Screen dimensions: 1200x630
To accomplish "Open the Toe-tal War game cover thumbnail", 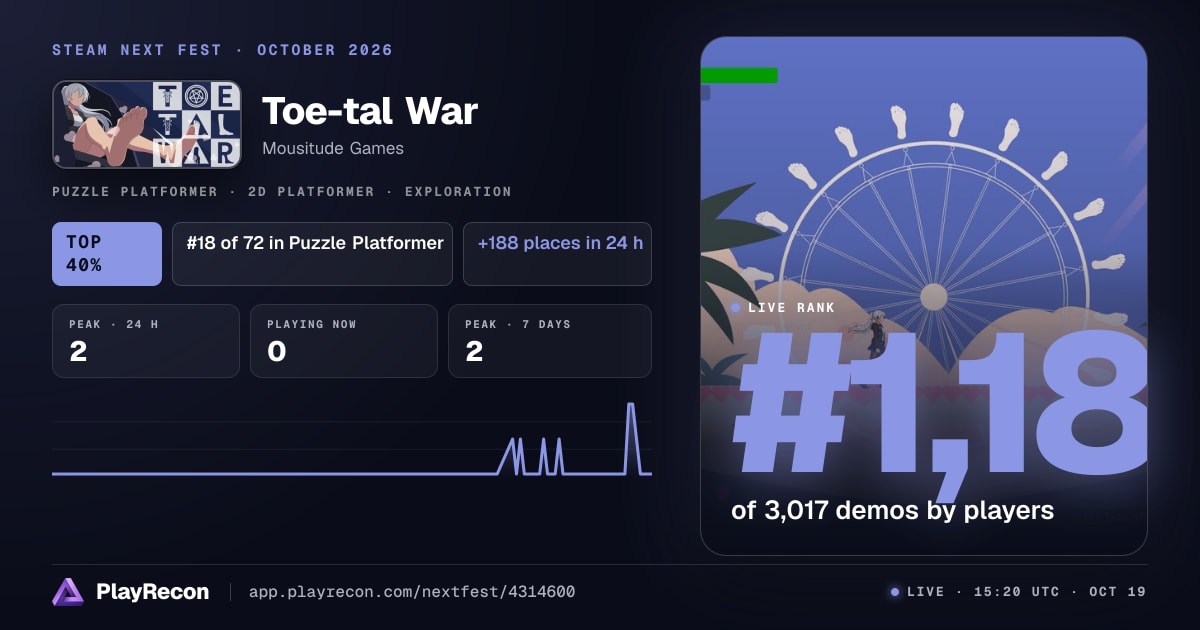I will click(147, 124).
